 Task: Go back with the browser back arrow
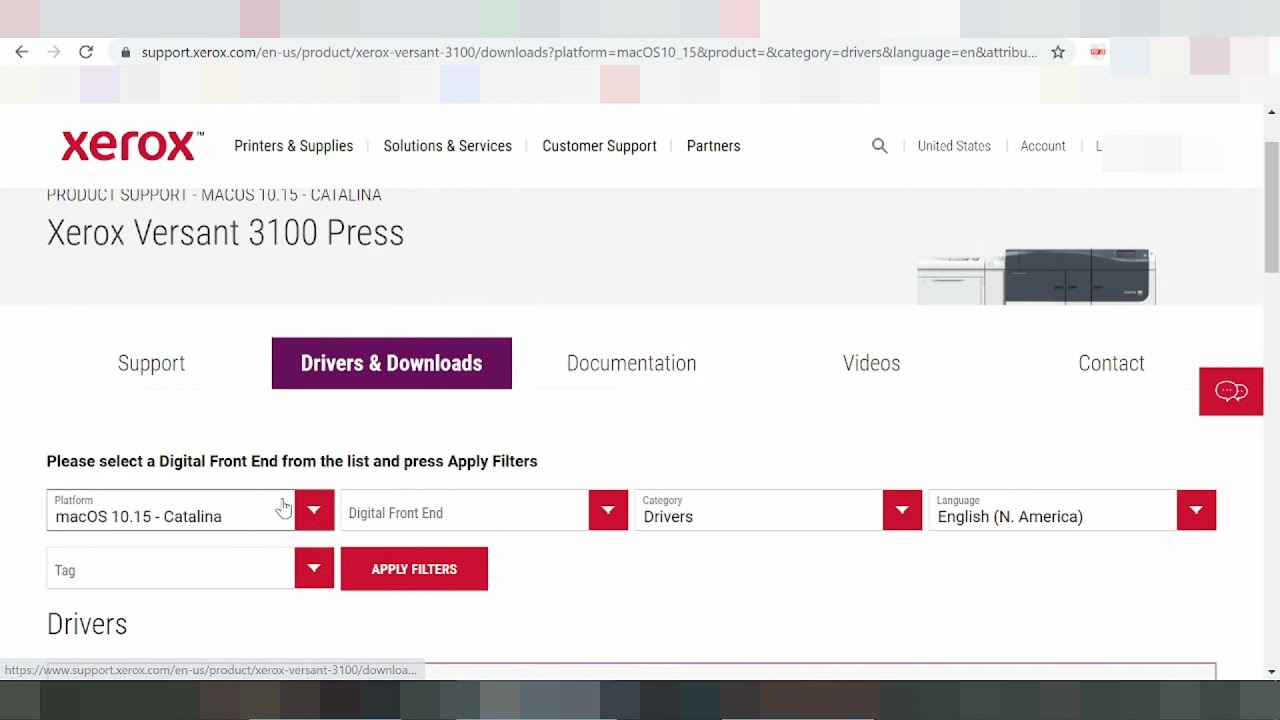pyautogui.click(x=22, y=52)
